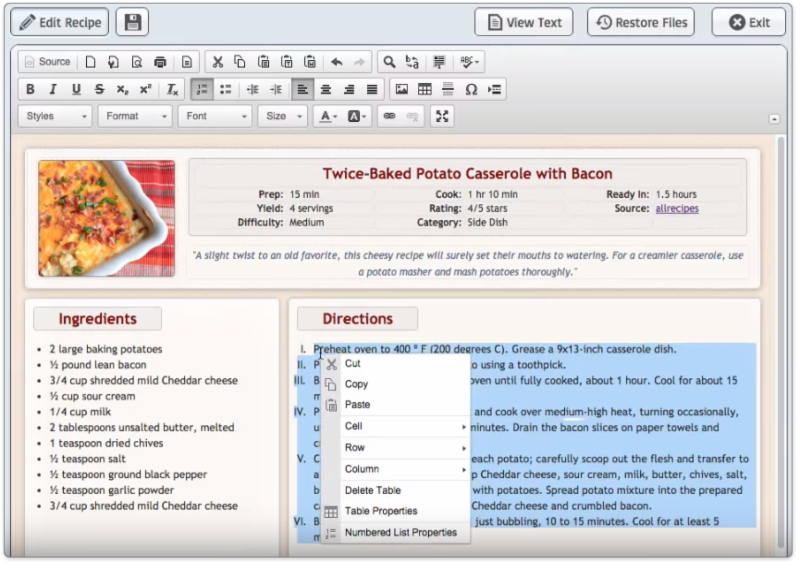Image resolution: width=800 pixels, height=565 pixels.
Task: Click the Undo arrow icon
Action: [337, 62]
